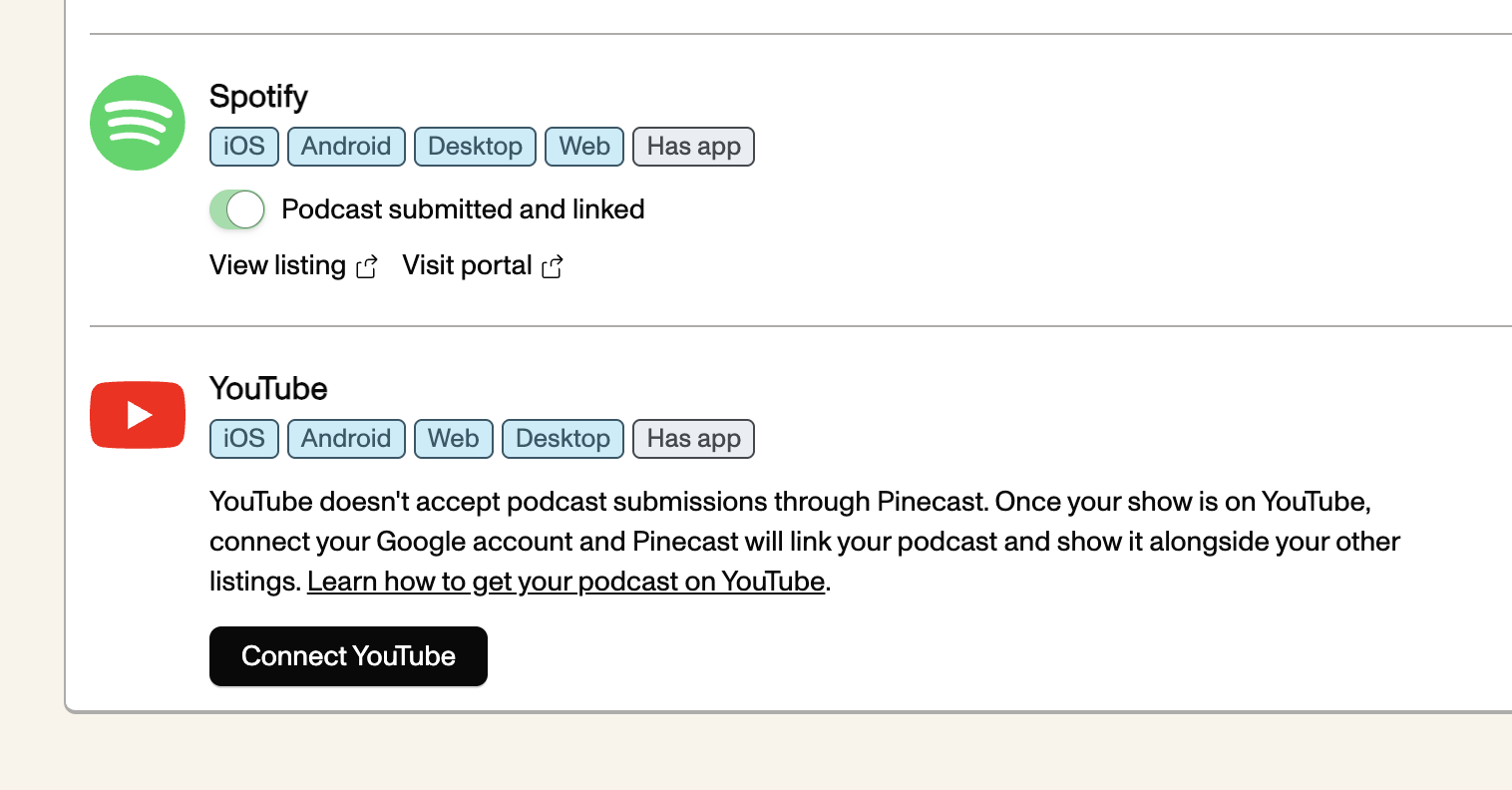
Task: Click the Desktop tag under YouTube
Action: click(x=563, y=439)
